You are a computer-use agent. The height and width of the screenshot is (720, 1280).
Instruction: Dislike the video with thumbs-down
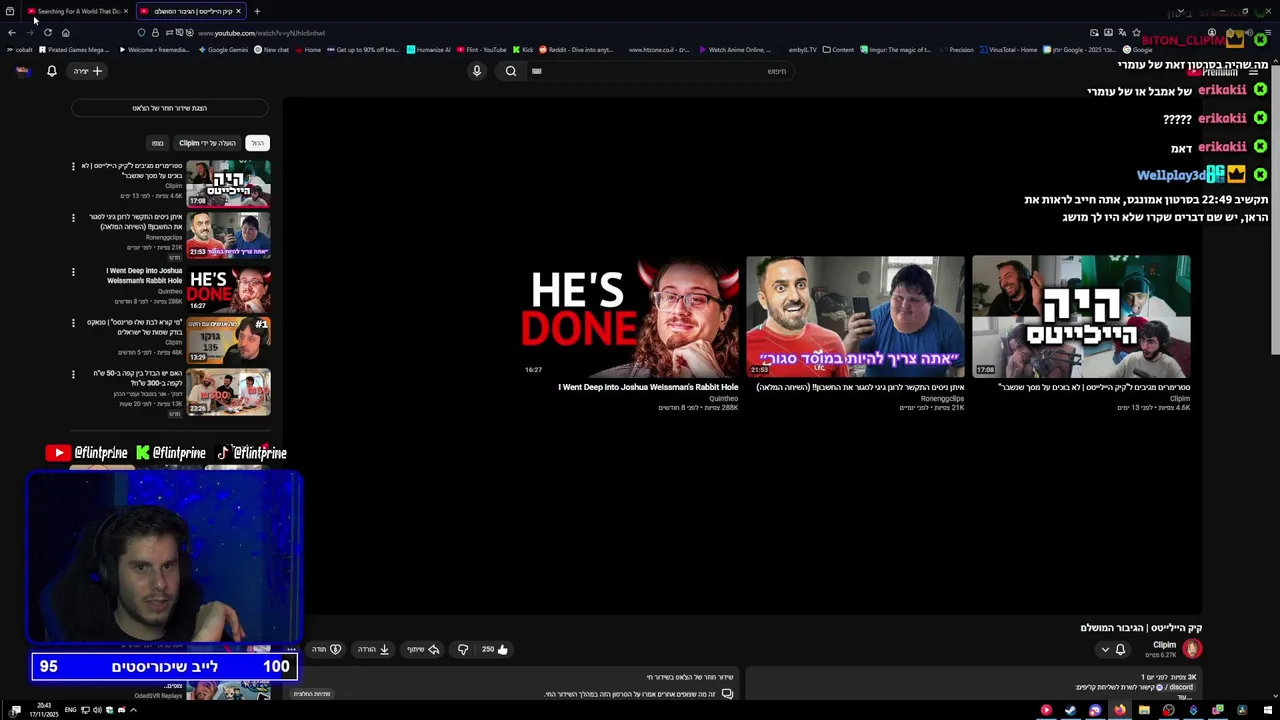click(x=463, y=649)
